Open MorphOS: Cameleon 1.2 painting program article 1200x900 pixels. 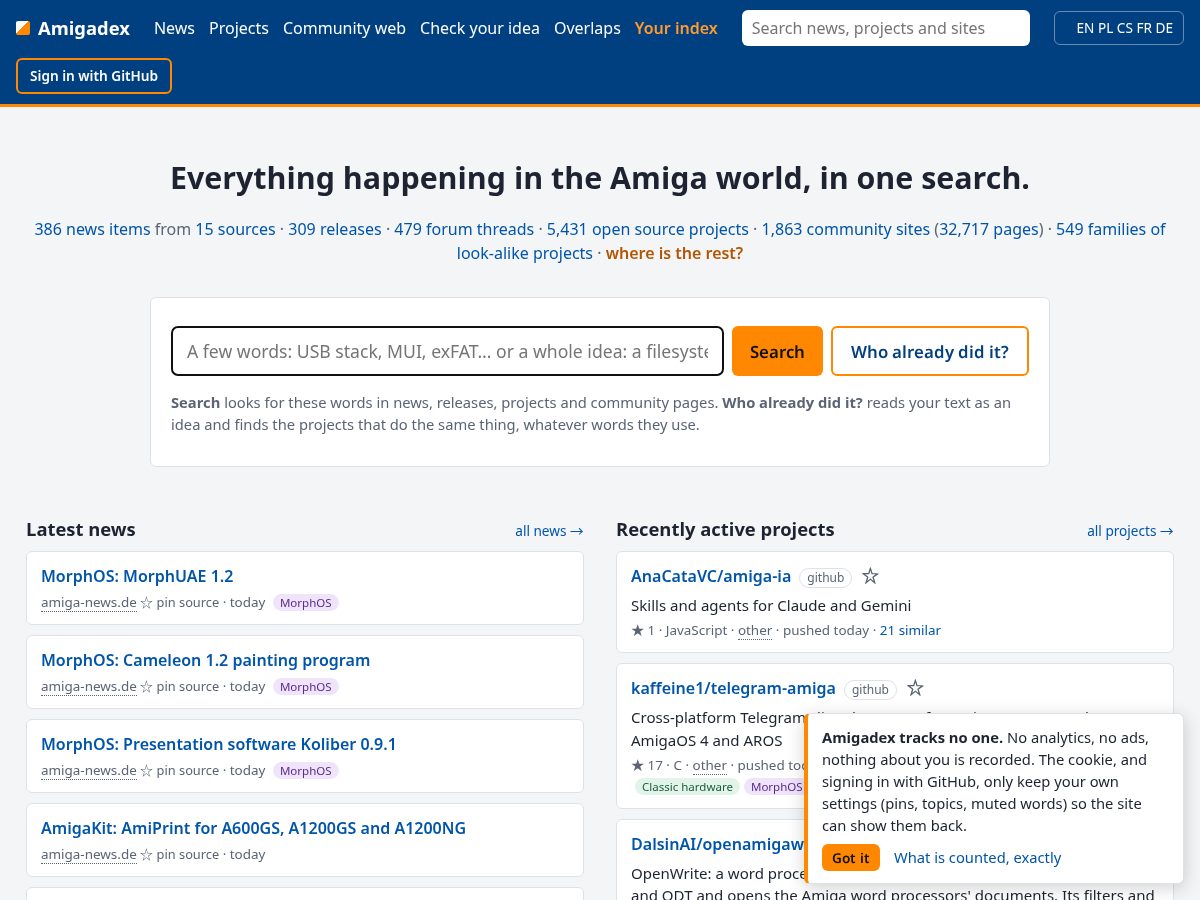pos(205,660)
